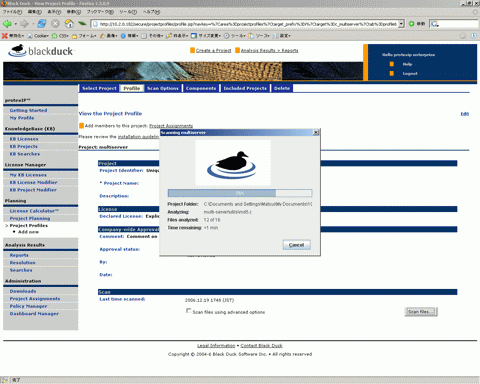480x384 pixels.
Task: Open the ファイル (File) menu
Action: tap(12, 12)
